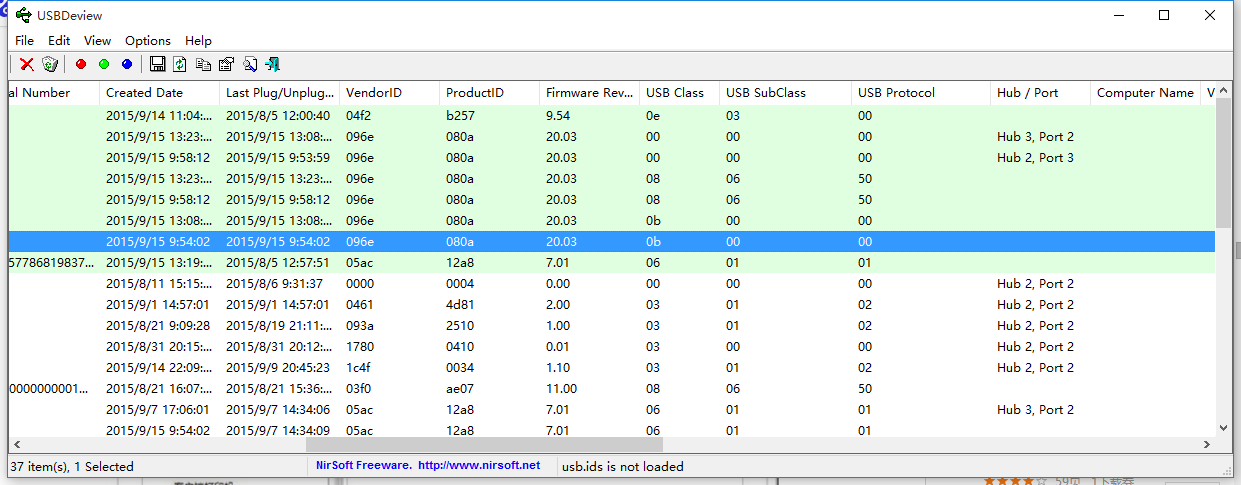Click the green circle enable icon
Screen dimensions: 1241x485
point(104,65)
